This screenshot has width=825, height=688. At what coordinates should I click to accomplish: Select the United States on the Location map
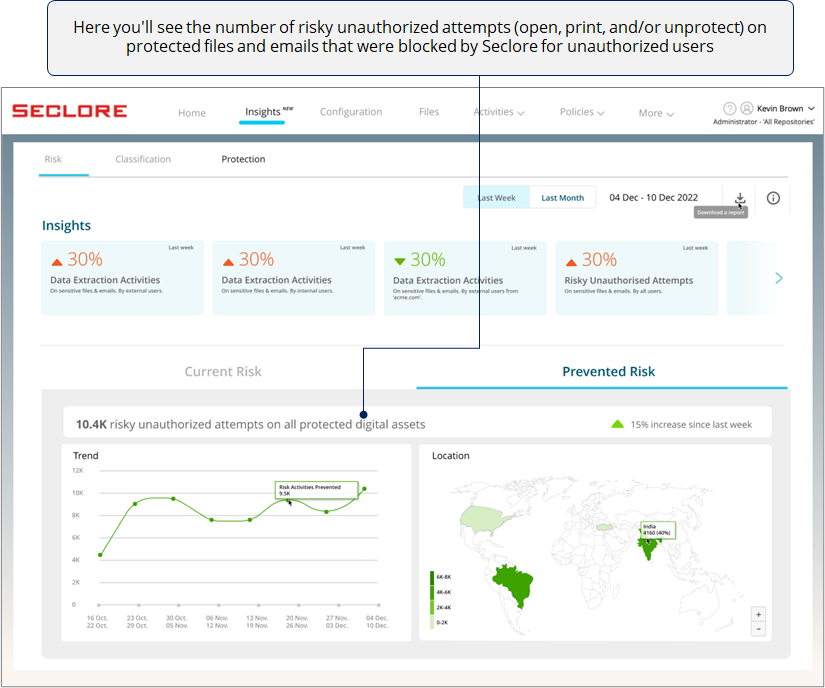pyautogui.click(x=483, y=520)
